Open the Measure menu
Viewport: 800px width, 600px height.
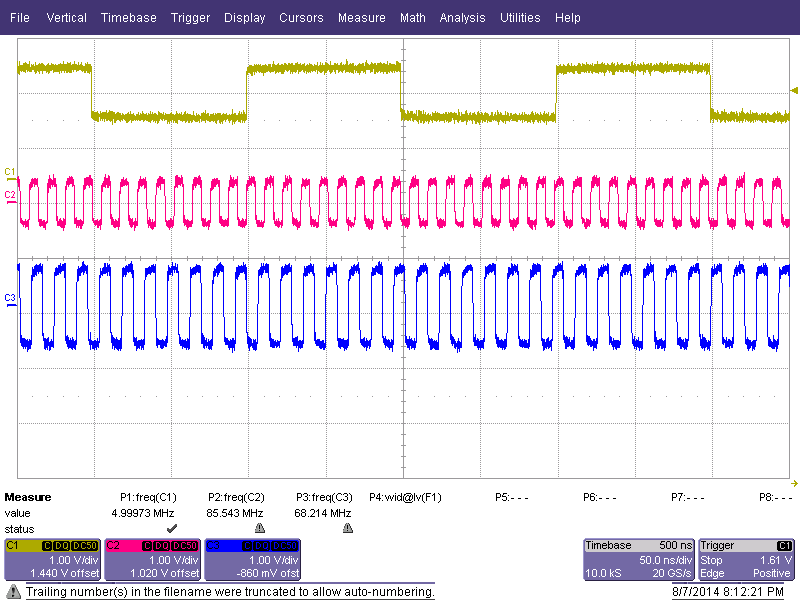[x=361, y=17]
